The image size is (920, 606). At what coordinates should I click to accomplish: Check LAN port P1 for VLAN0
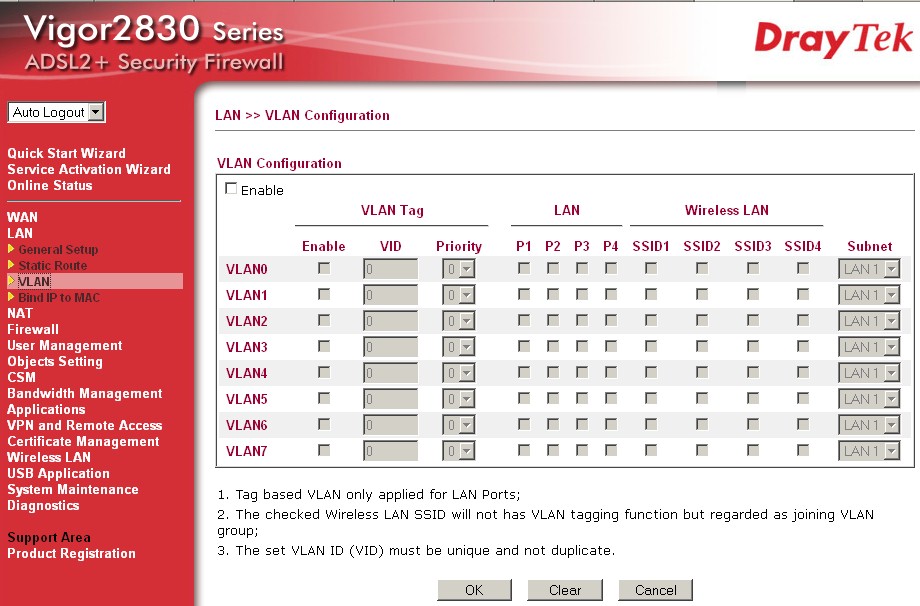[524, 268]
